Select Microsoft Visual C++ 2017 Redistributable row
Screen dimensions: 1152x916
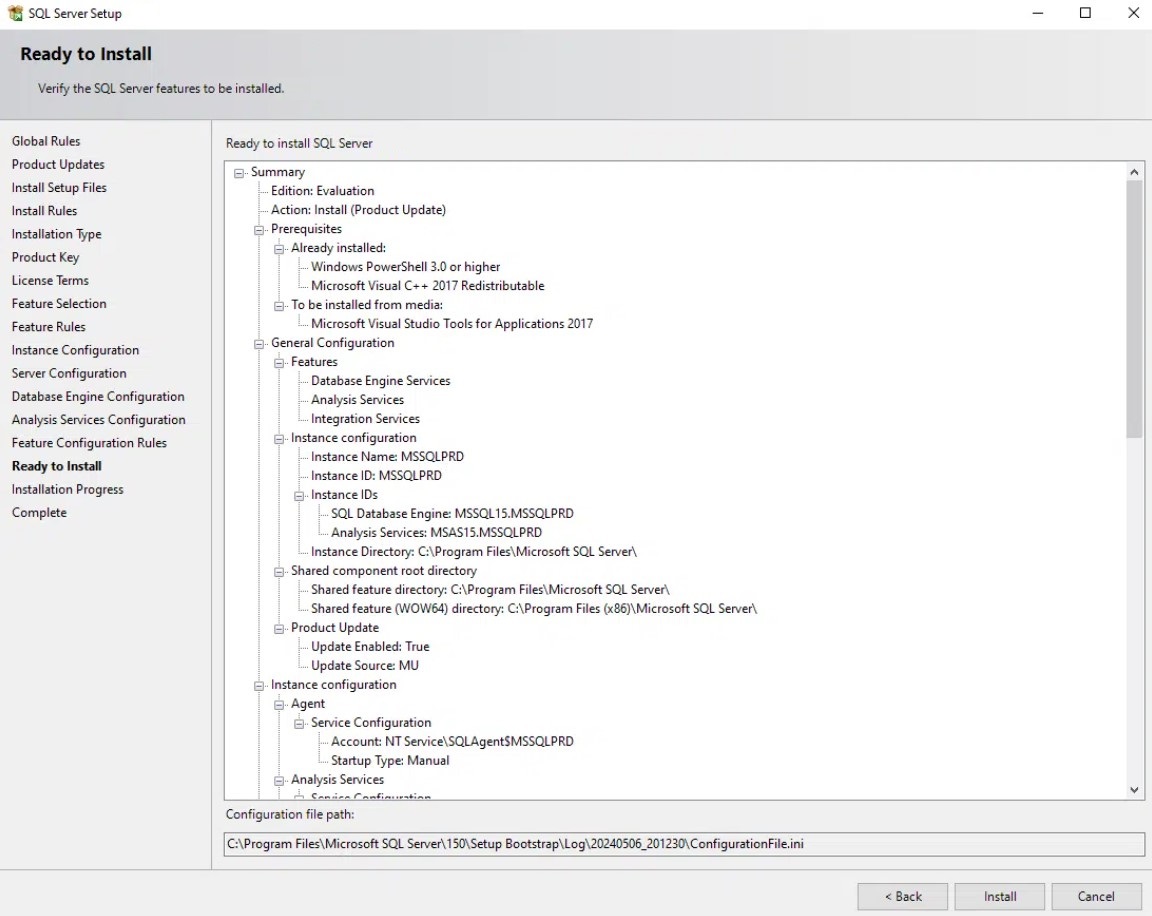click(x=428, y=286)
